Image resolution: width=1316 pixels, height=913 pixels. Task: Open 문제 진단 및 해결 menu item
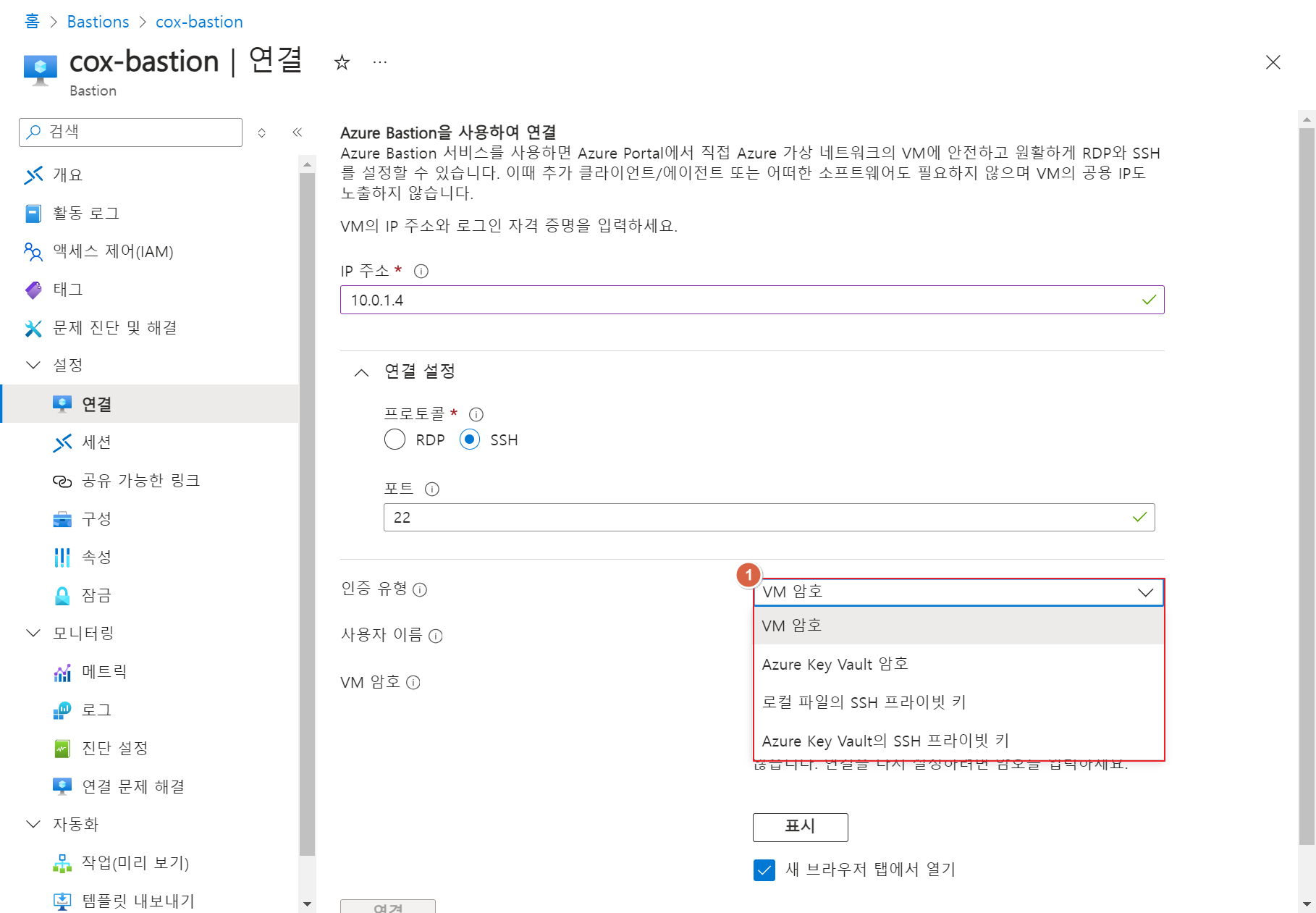tap(149, 328)
